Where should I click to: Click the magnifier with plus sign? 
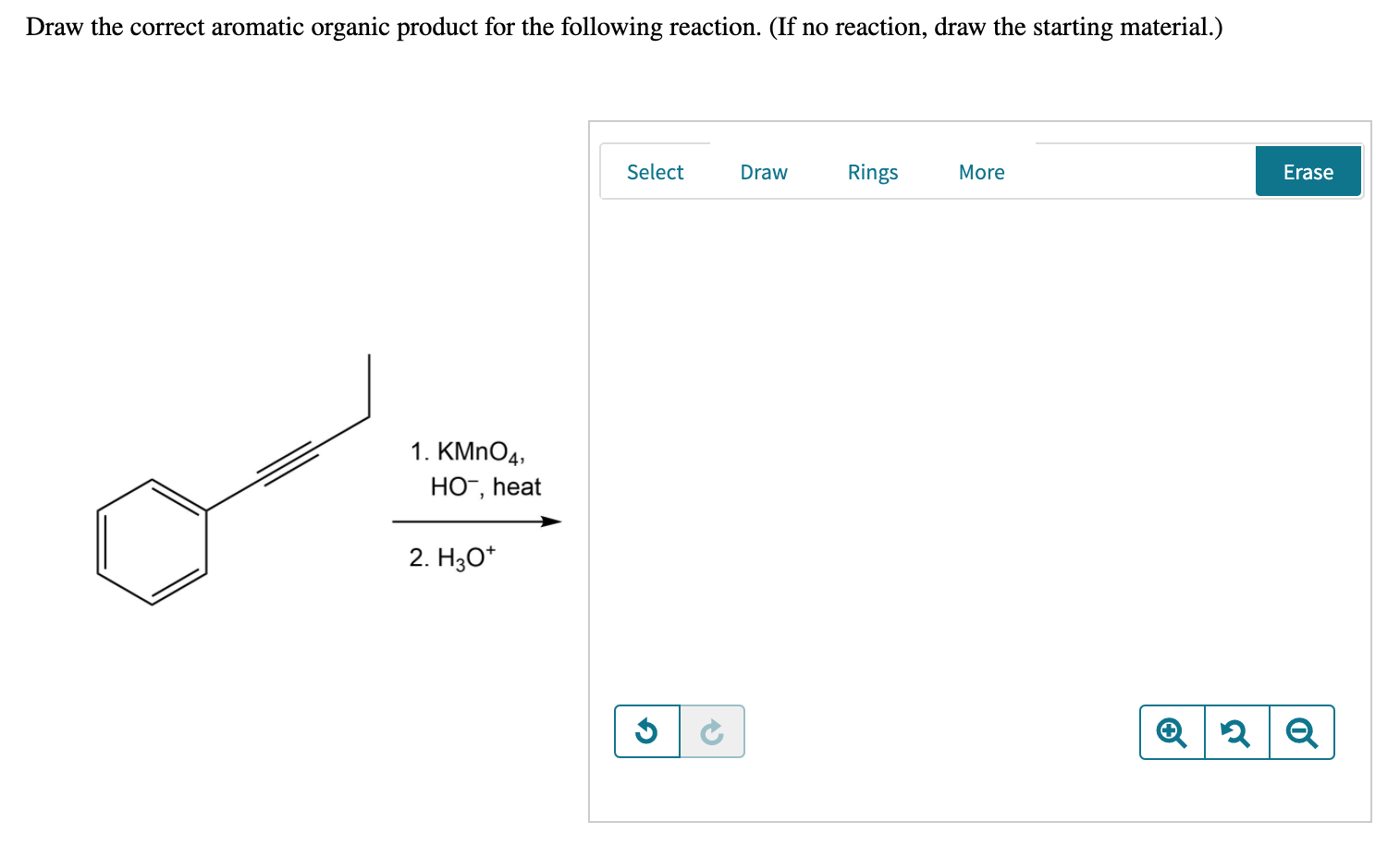click(x=1172, y=731)
